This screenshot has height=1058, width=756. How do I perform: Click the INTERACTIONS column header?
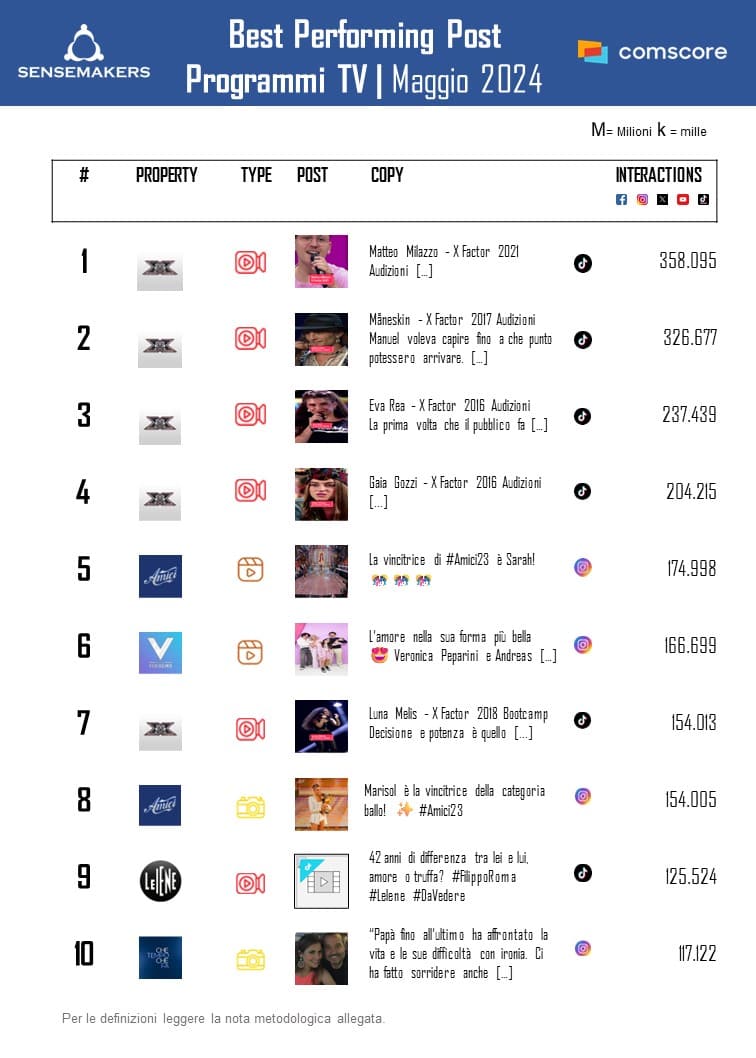[658, 175]
